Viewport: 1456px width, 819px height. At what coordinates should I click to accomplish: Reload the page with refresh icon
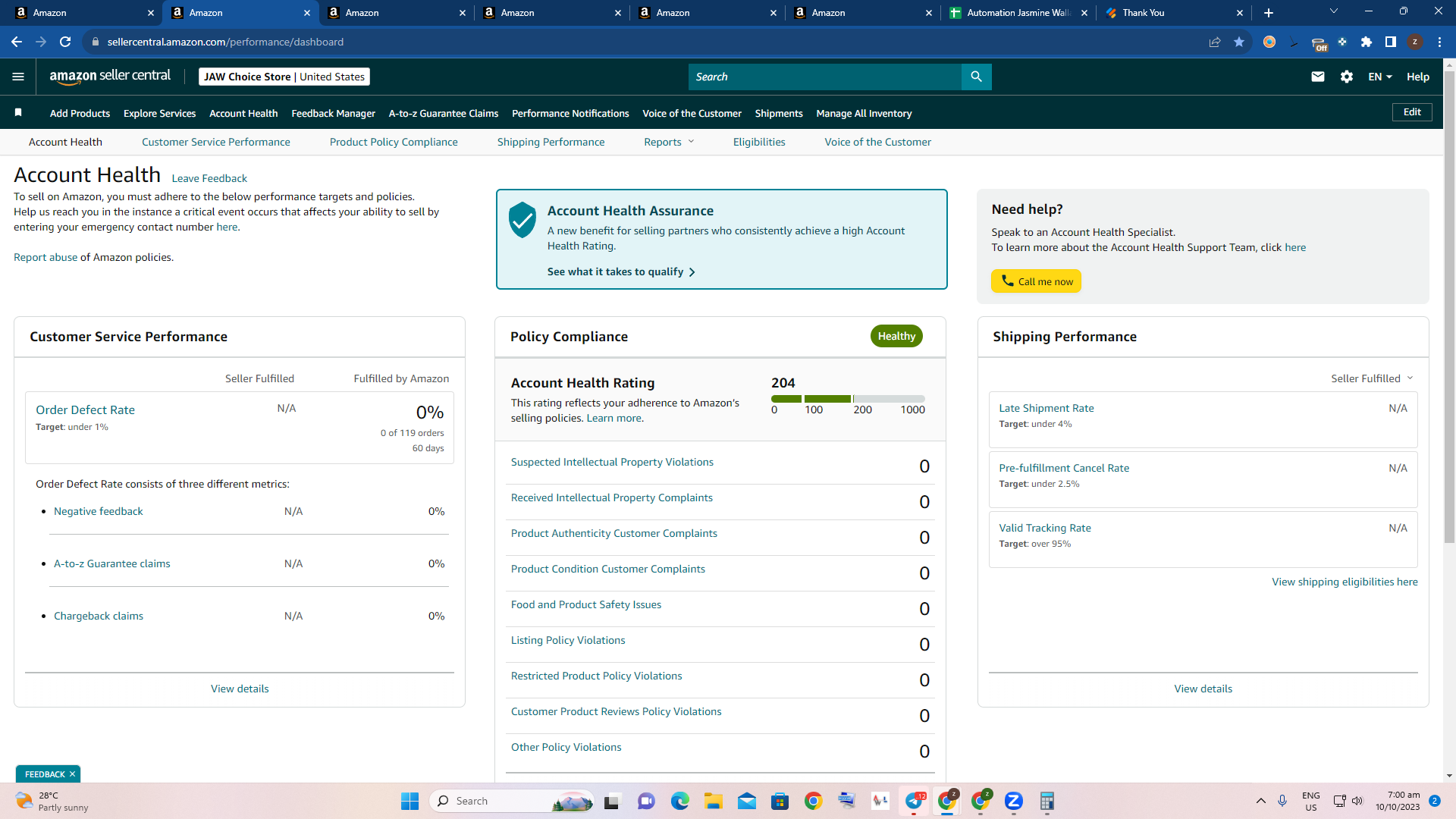[65, 42]
